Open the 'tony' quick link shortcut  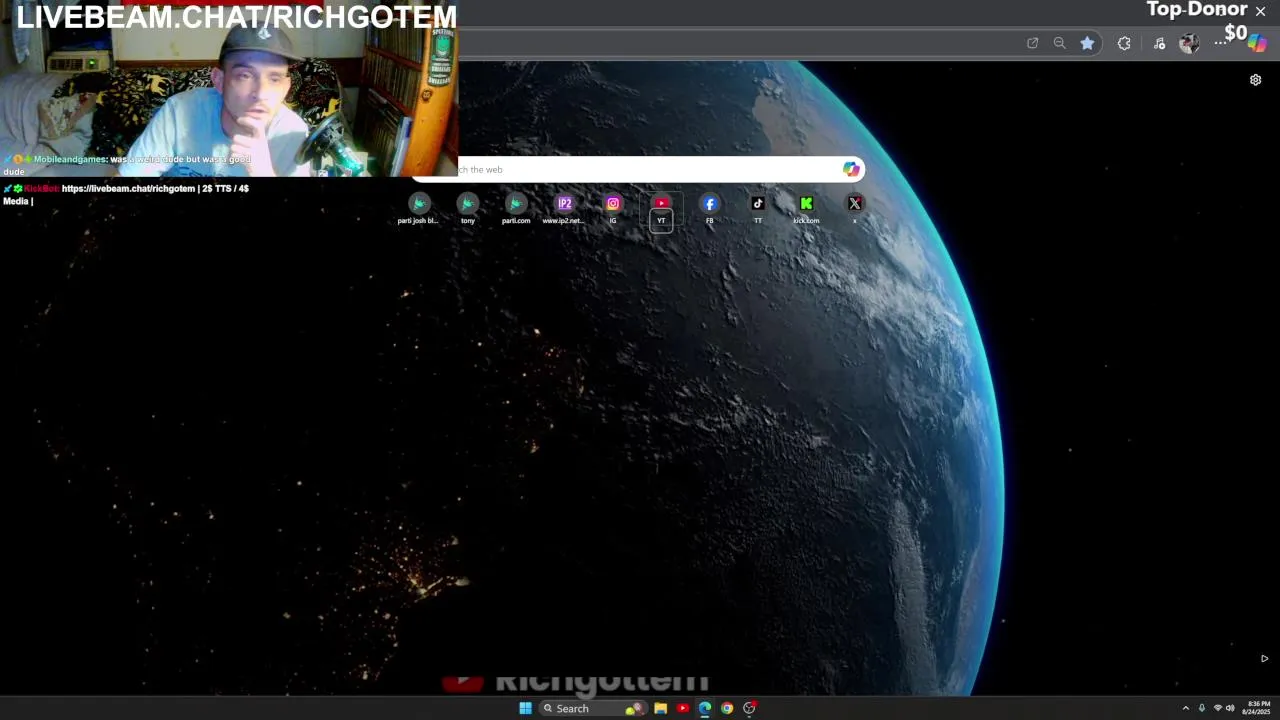point(468,209)
